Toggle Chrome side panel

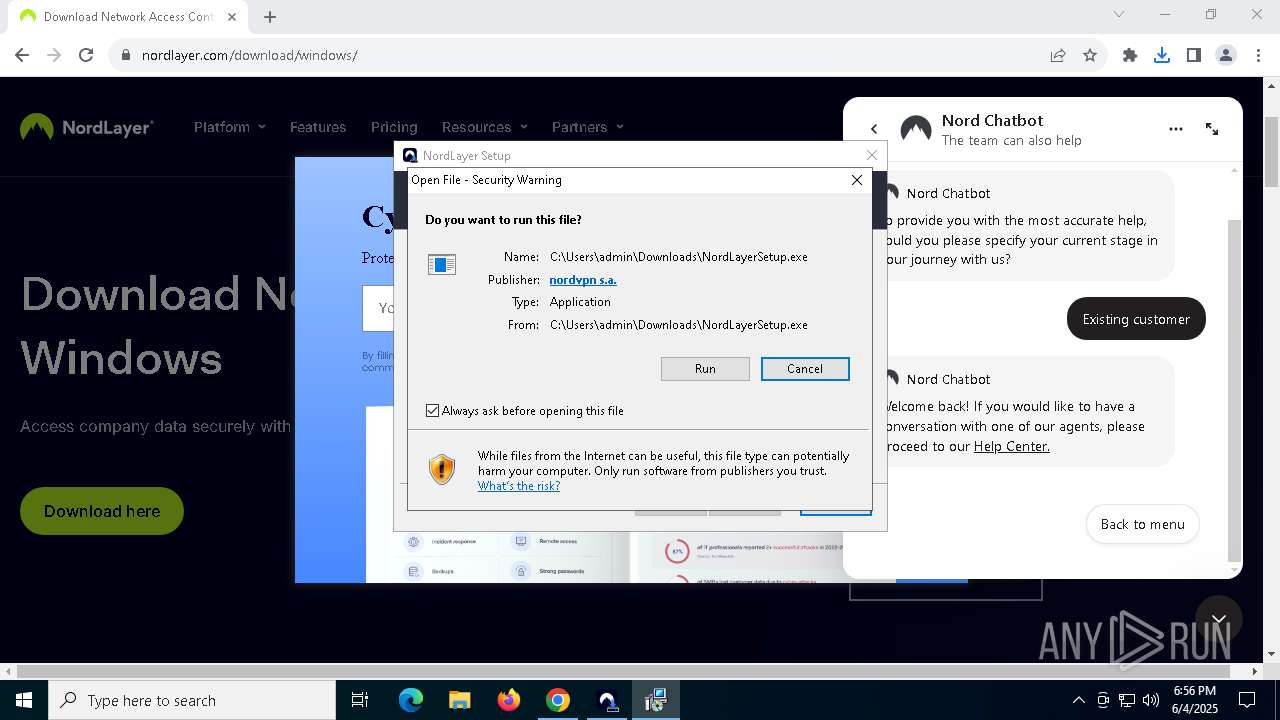point(1194,55)
